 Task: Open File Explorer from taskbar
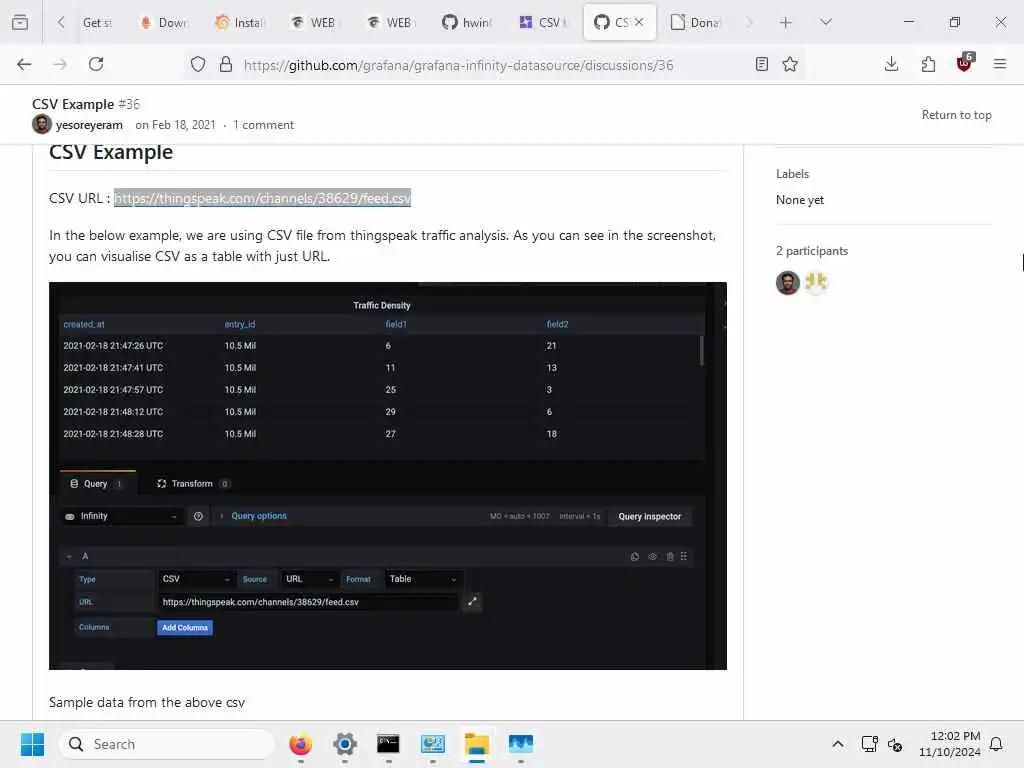(477, 744)
